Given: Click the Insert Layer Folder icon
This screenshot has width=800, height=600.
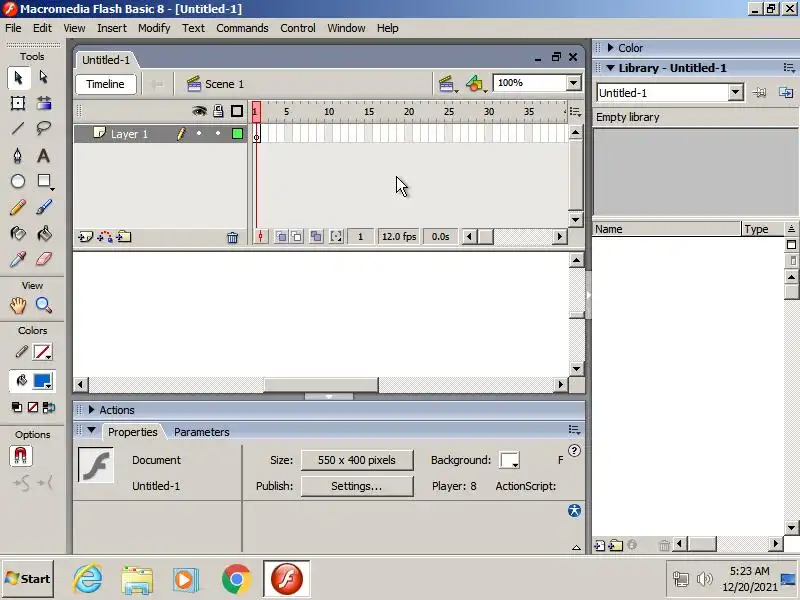Looking at the screenshot, I should (124, 237).
